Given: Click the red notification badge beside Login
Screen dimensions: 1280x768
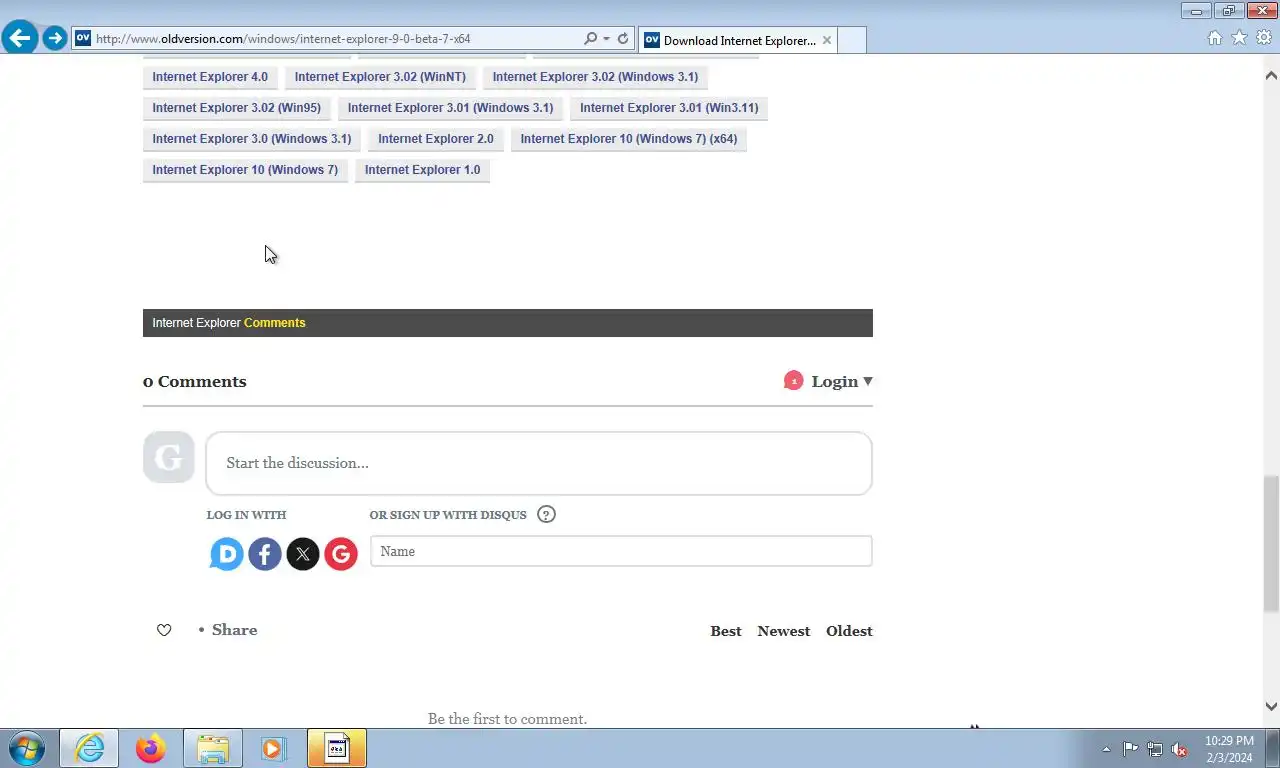Looking at the screenshot, I should point(793,381).
